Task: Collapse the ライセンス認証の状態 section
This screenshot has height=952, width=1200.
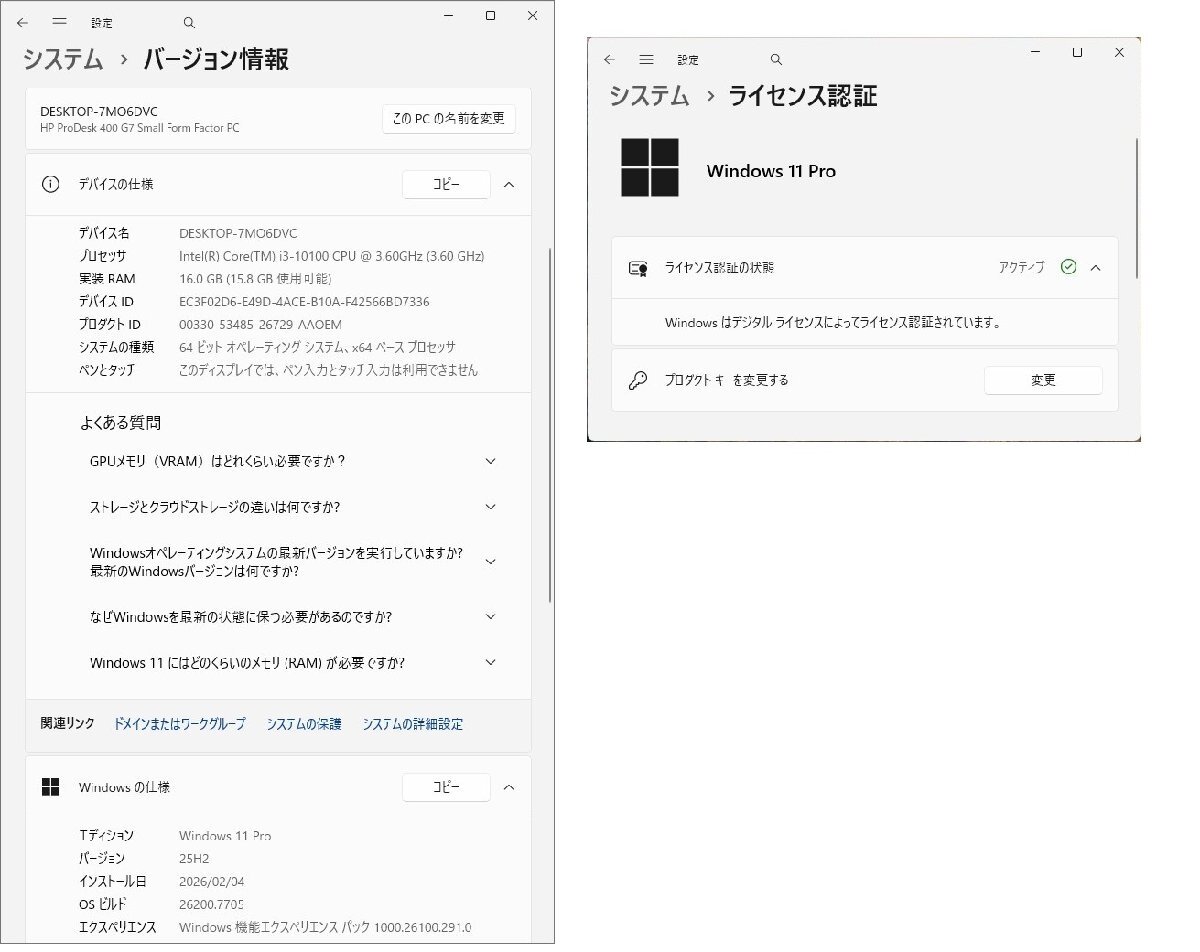Action: (1097, 267)
